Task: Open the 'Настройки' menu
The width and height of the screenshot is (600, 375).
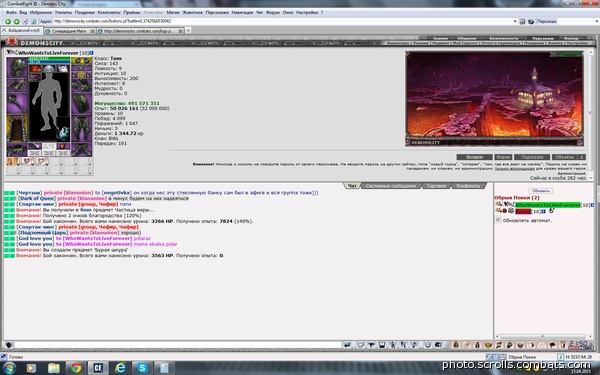Action: (x=307, y=12)
